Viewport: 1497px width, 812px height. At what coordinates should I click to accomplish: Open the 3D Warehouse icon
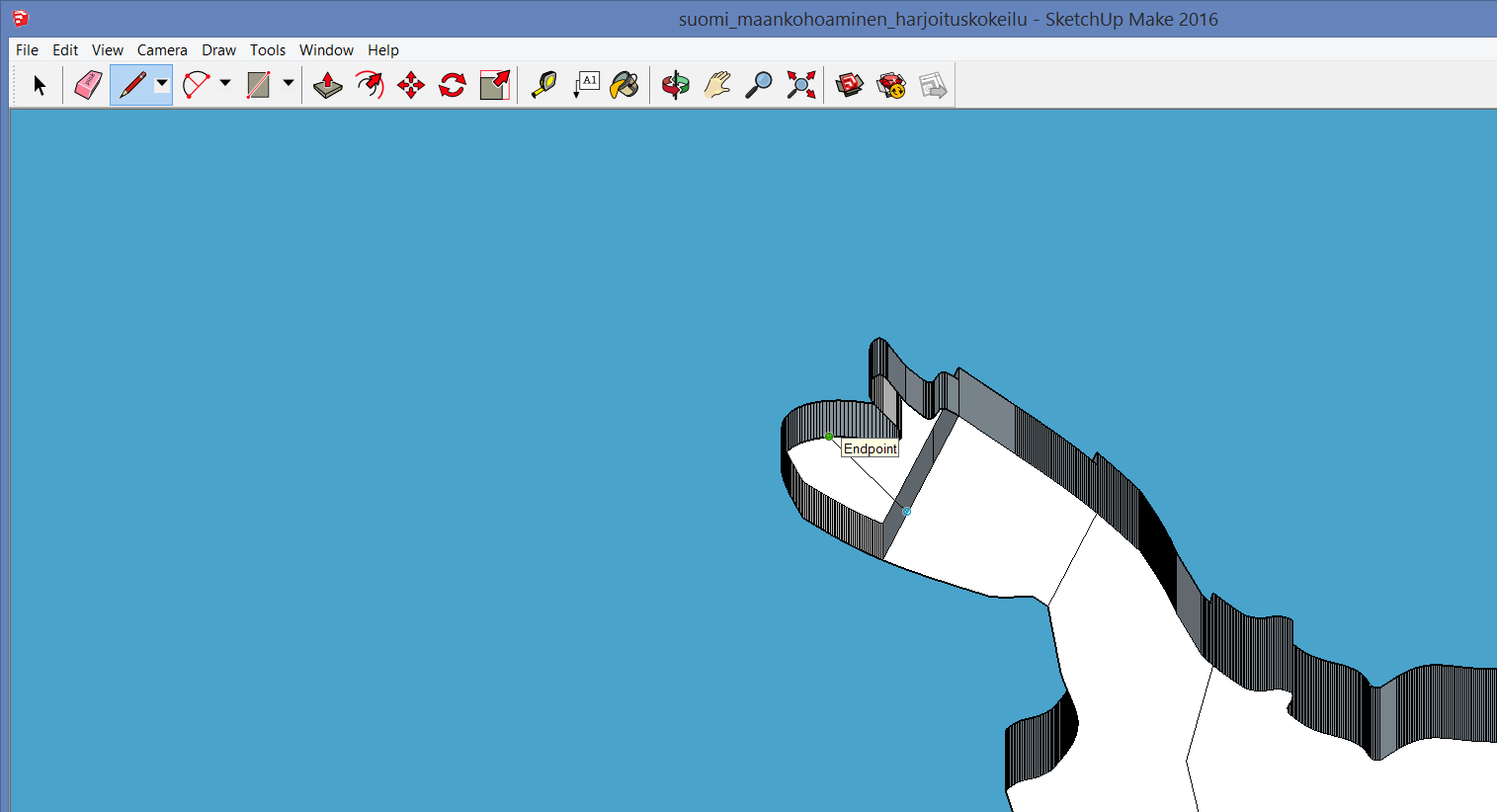pos(849,86)
